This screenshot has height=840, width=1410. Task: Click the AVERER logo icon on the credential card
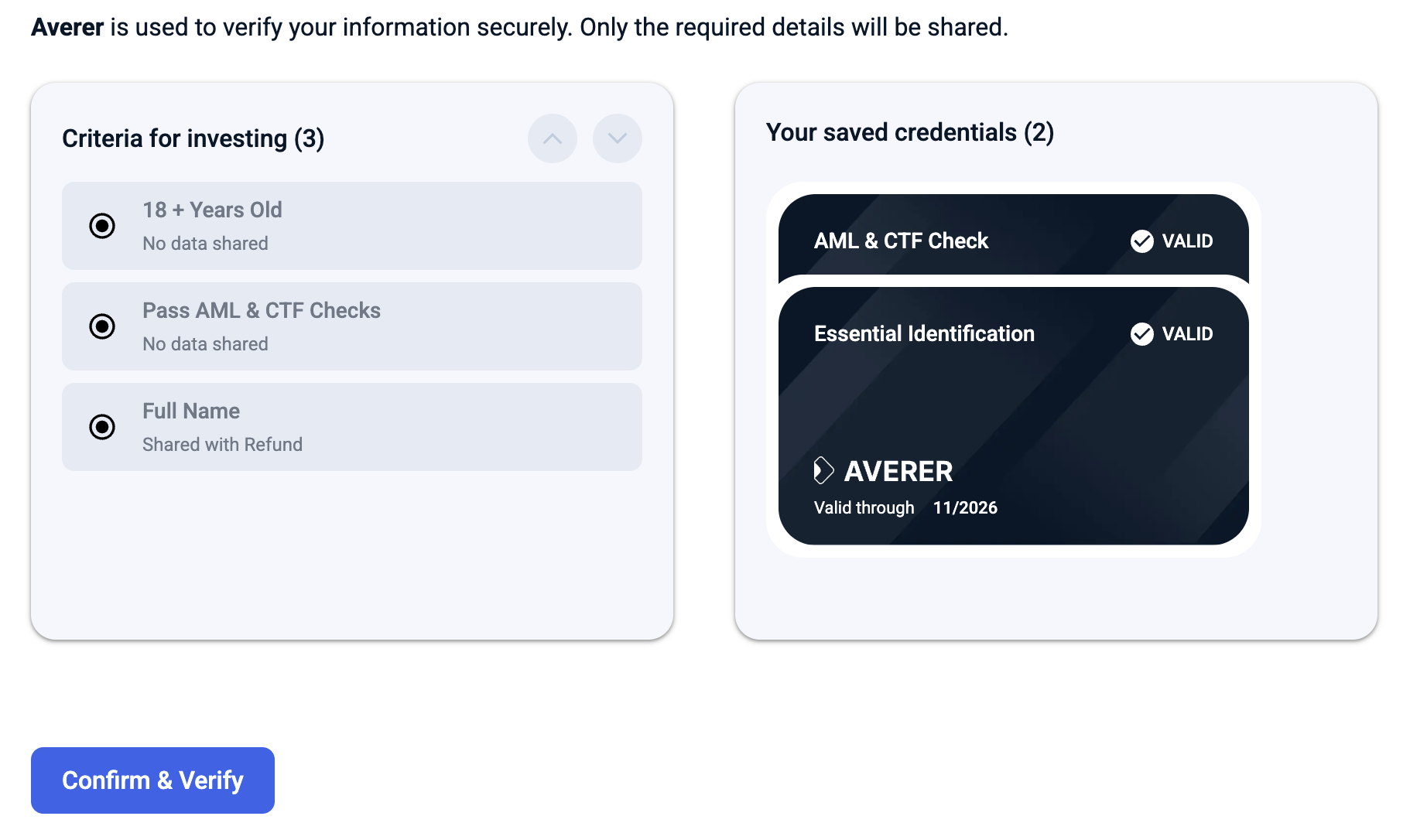point(823,470)
